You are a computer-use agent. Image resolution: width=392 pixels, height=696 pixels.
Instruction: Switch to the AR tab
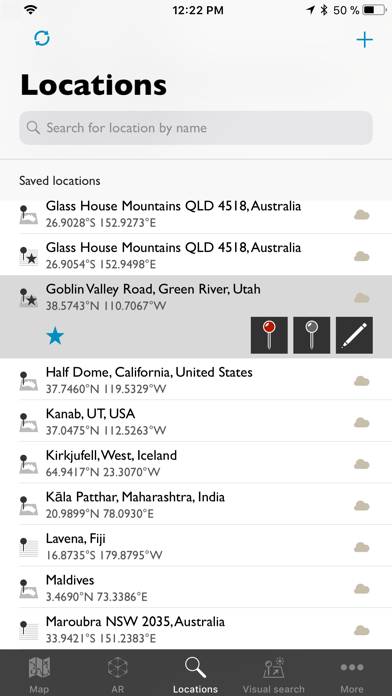click(x=118, y=674)
